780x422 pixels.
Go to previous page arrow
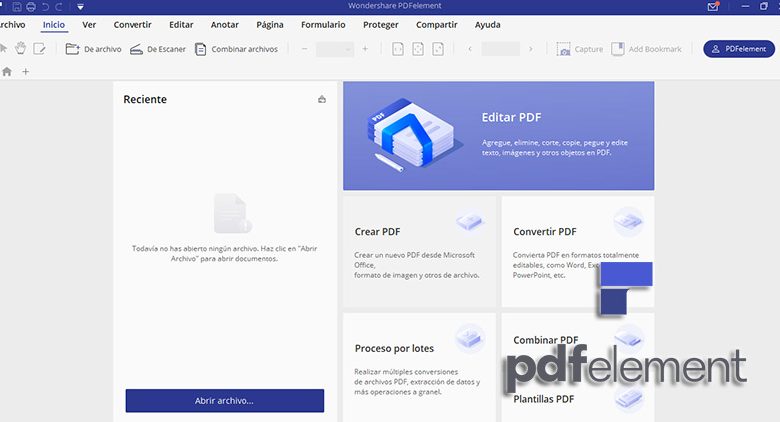click(470, 49)
